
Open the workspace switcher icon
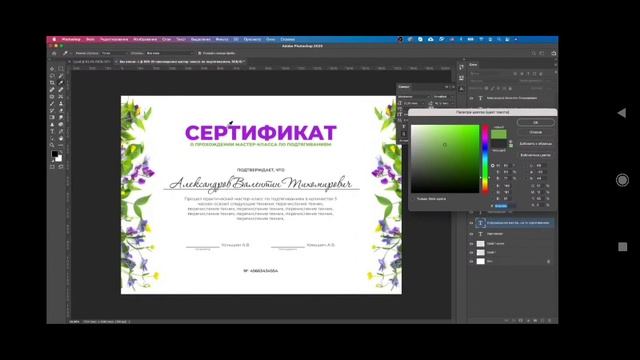(x=542, y=53)
